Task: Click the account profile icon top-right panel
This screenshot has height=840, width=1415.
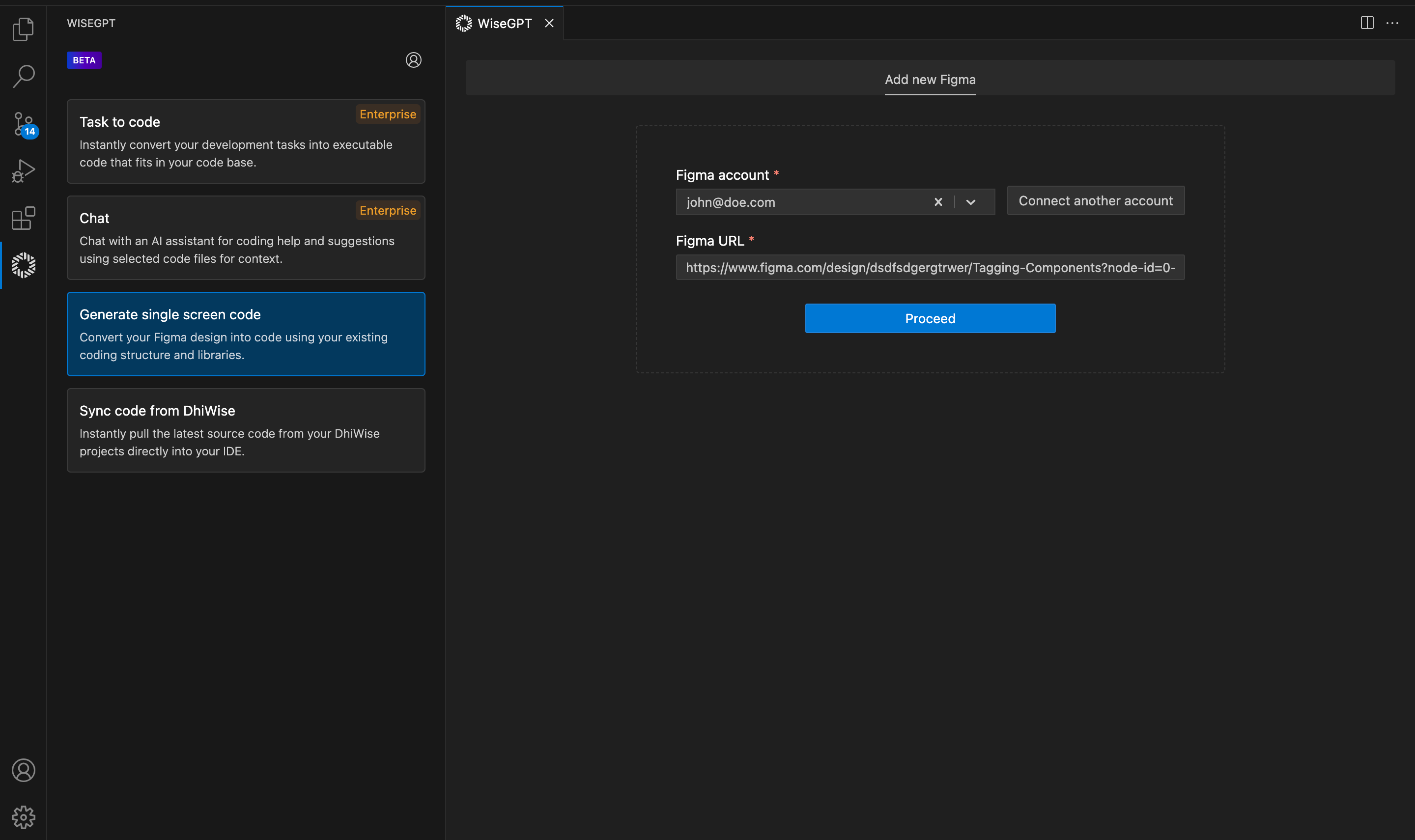Action: [414, 60]
